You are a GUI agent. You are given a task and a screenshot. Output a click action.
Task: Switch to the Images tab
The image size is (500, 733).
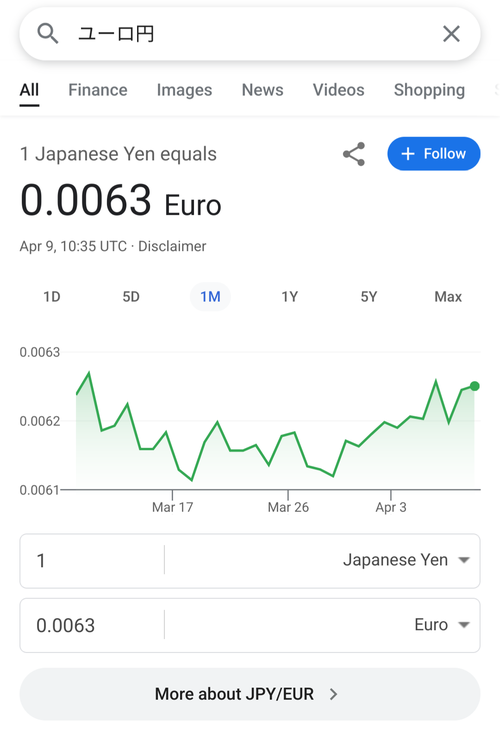click(184, 90)
